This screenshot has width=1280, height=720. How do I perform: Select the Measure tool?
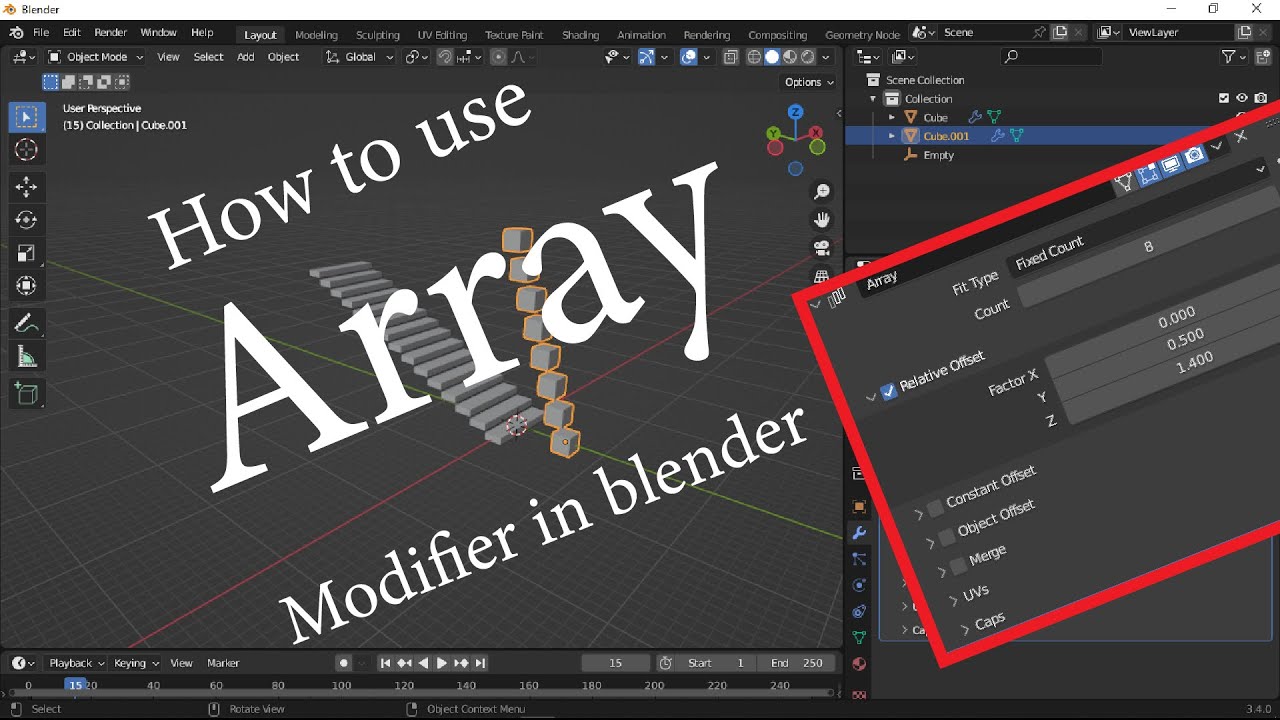pyautogui.click(x=27, y=356)
